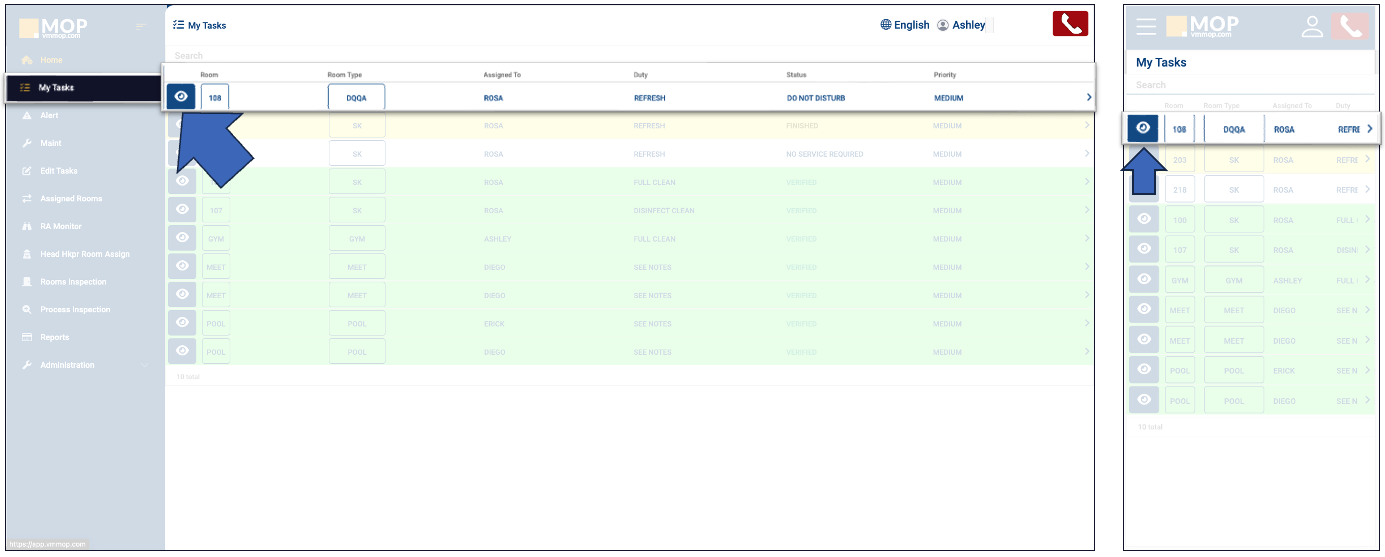
Task: Open Rooms Inspection page from sidebar
Action: click(x=72, y=282)
